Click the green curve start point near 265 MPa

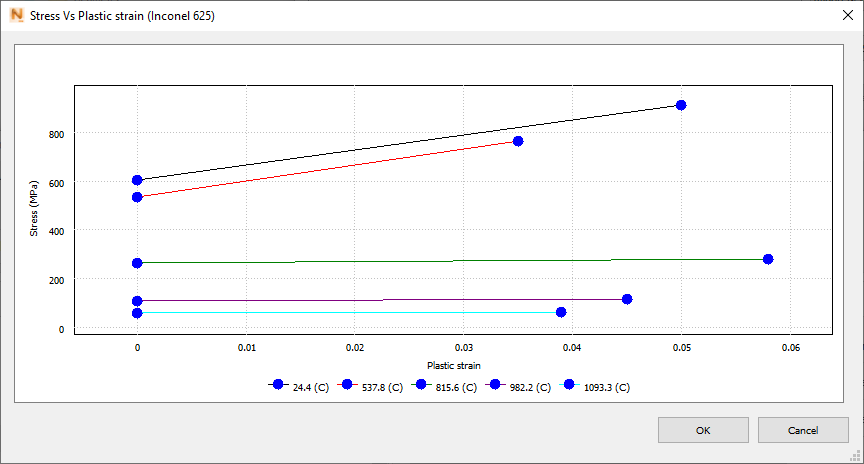(137, 263)
